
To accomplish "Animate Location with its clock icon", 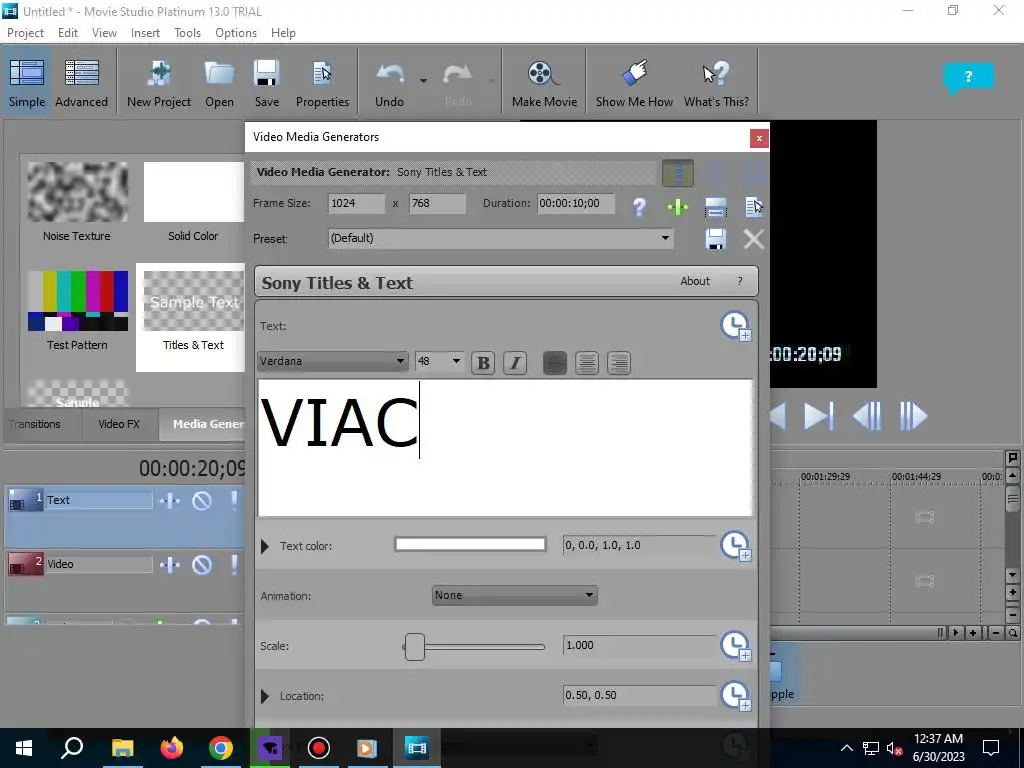I will (735, 696).
